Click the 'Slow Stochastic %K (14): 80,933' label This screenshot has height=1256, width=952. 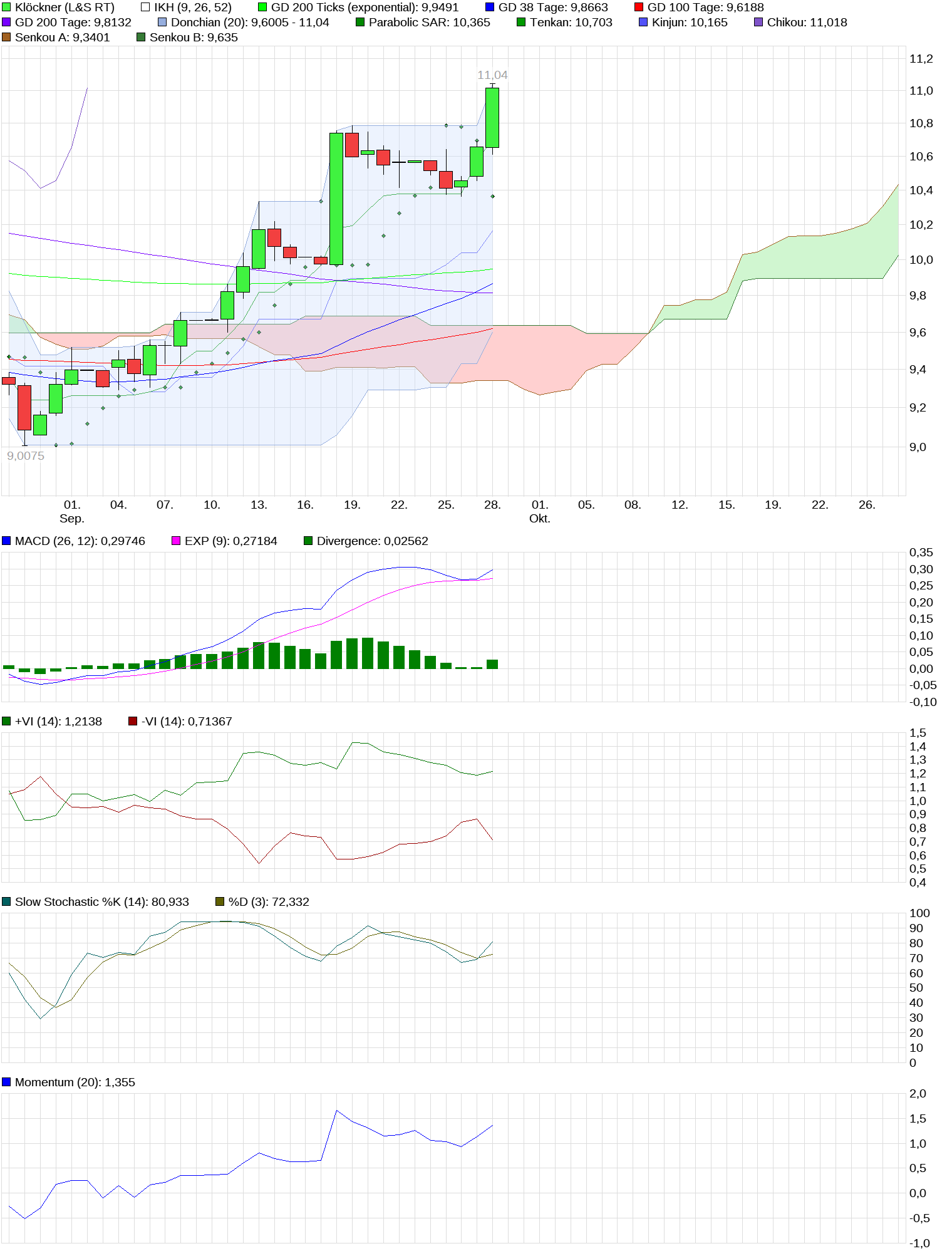102,902
